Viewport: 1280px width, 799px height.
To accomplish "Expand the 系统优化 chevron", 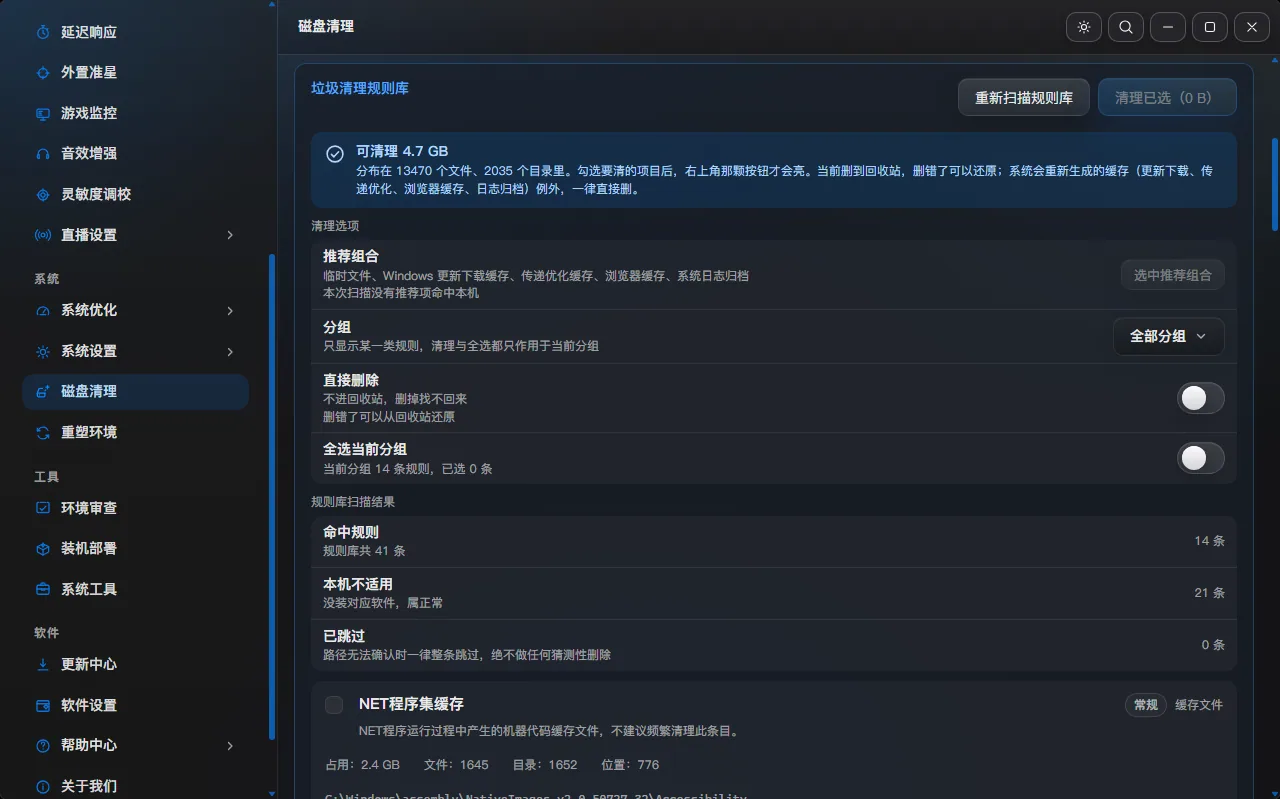I will point(230,311).
